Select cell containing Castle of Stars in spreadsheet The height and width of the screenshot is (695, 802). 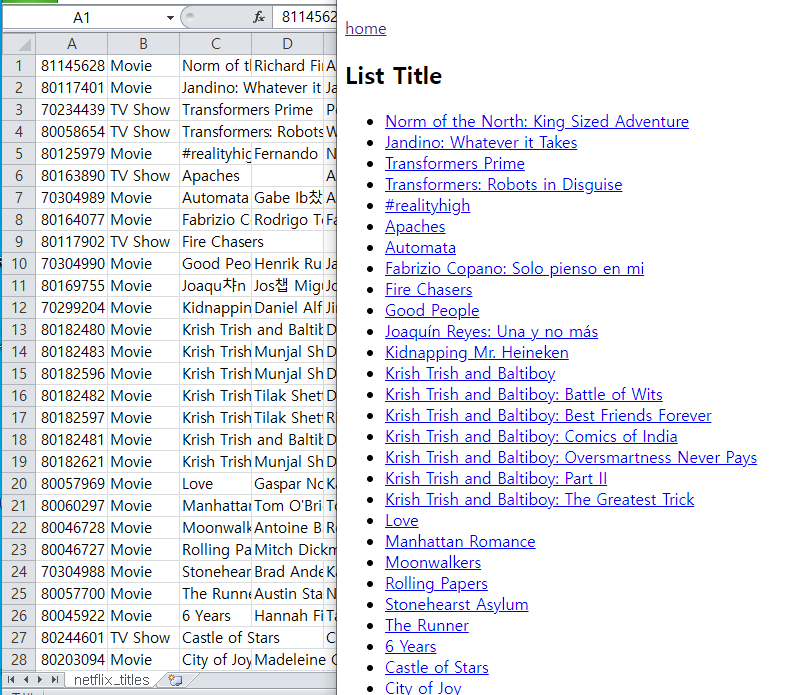[x=216, y=638]
